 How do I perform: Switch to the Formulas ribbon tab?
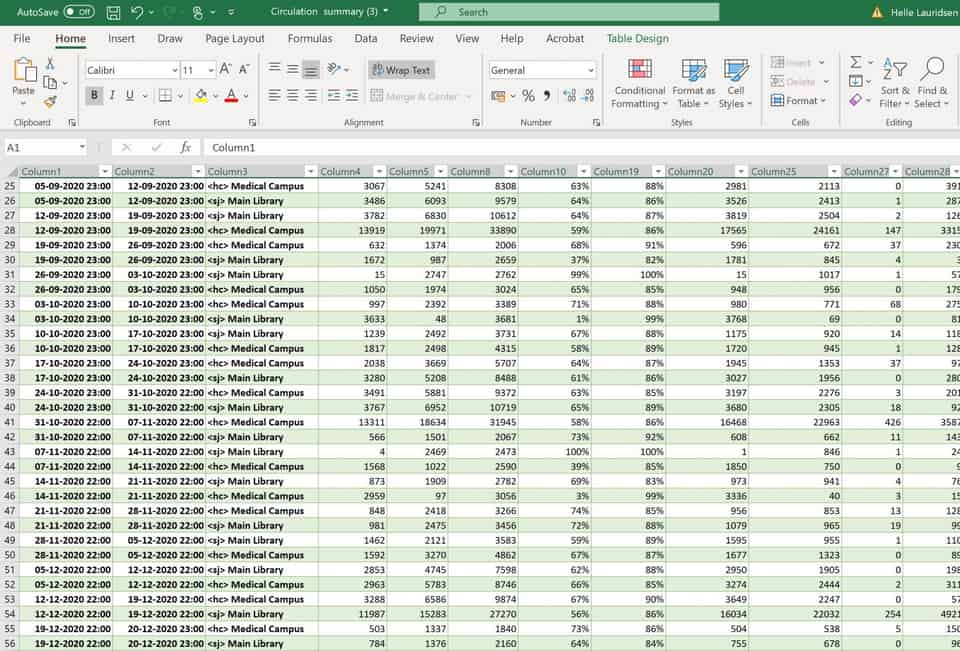(x=309, y=39)
